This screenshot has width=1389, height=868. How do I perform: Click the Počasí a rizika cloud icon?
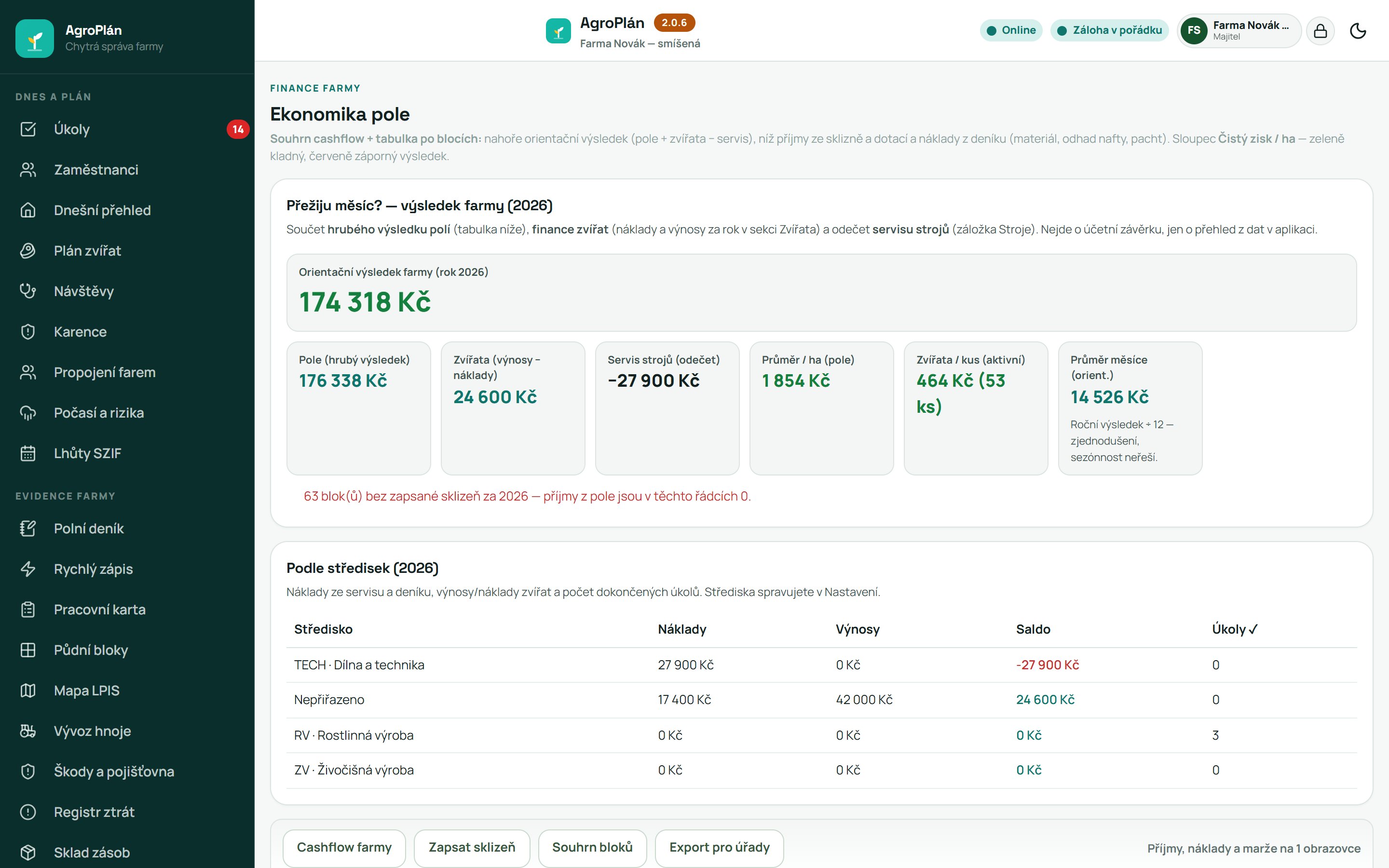tap(27, 413)
